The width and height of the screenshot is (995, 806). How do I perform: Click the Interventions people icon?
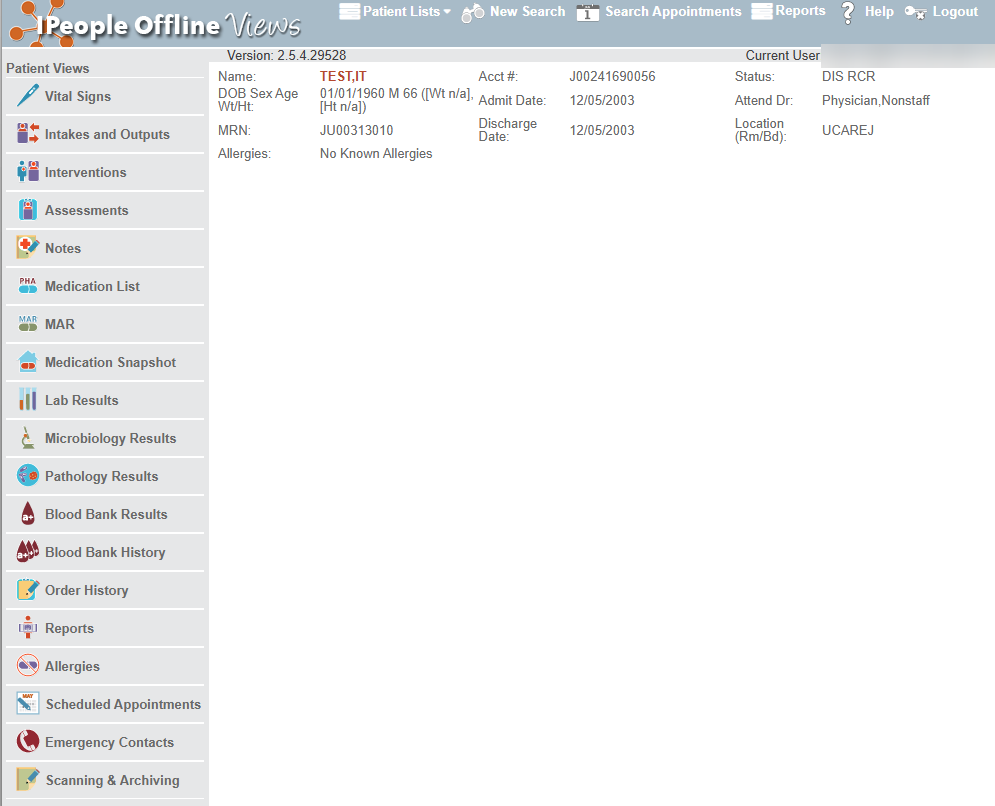pos(28,171)
